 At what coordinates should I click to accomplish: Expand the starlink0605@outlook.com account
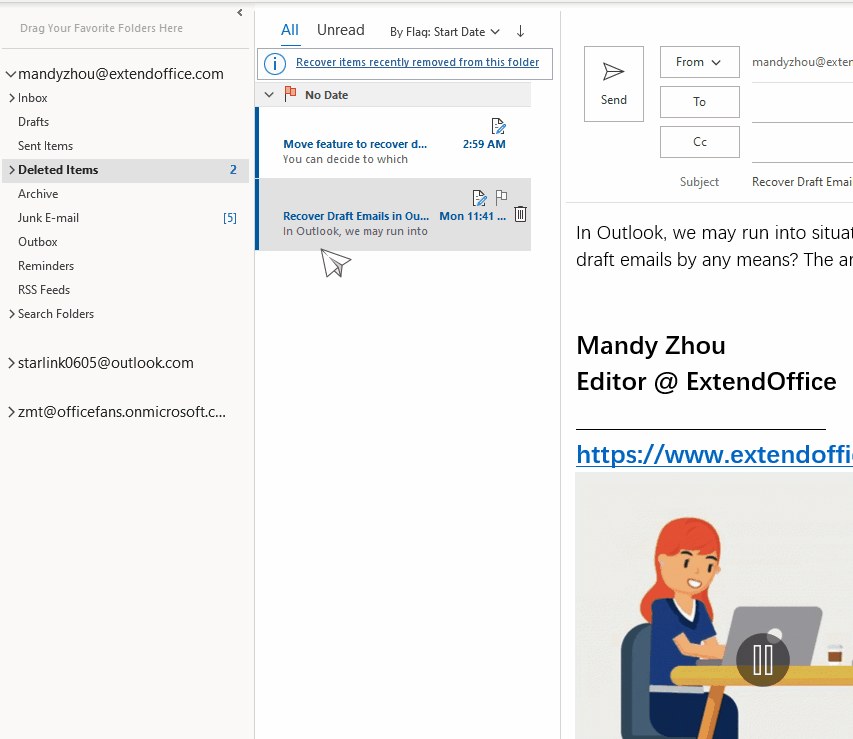[x=11, y=363]
